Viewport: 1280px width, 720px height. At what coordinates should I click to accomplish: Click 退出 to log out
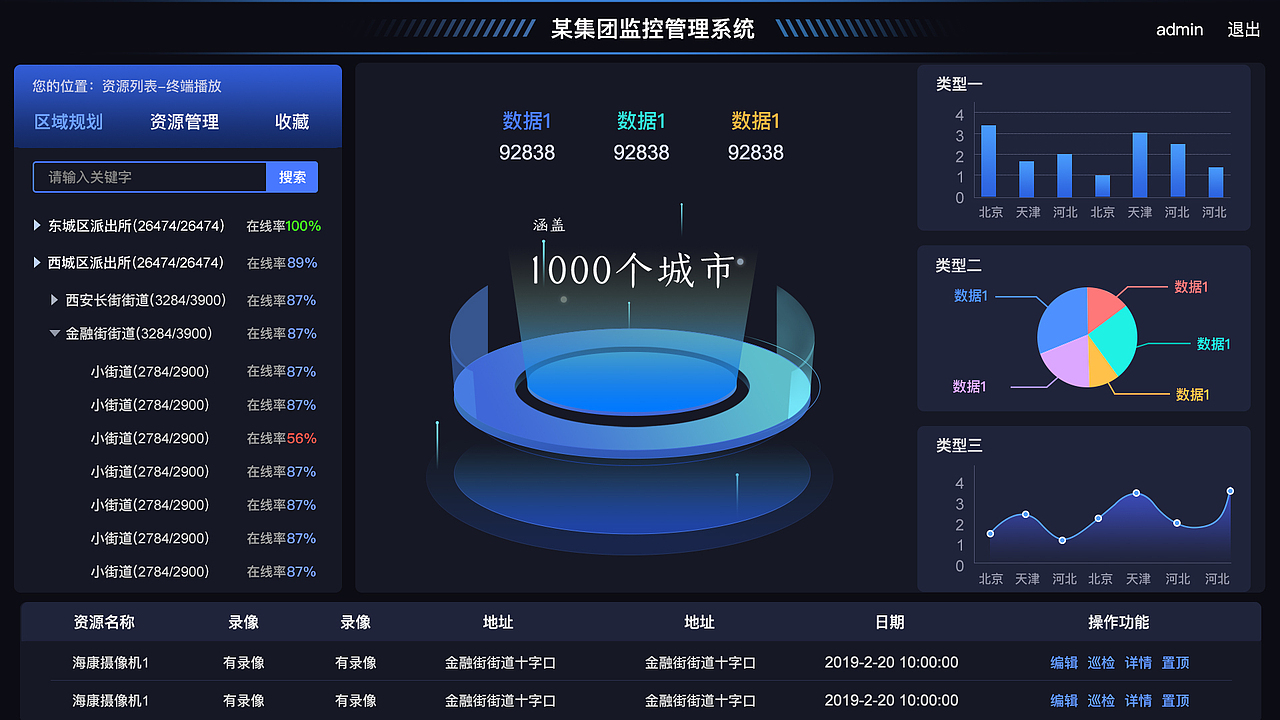tap(1243, 30)
